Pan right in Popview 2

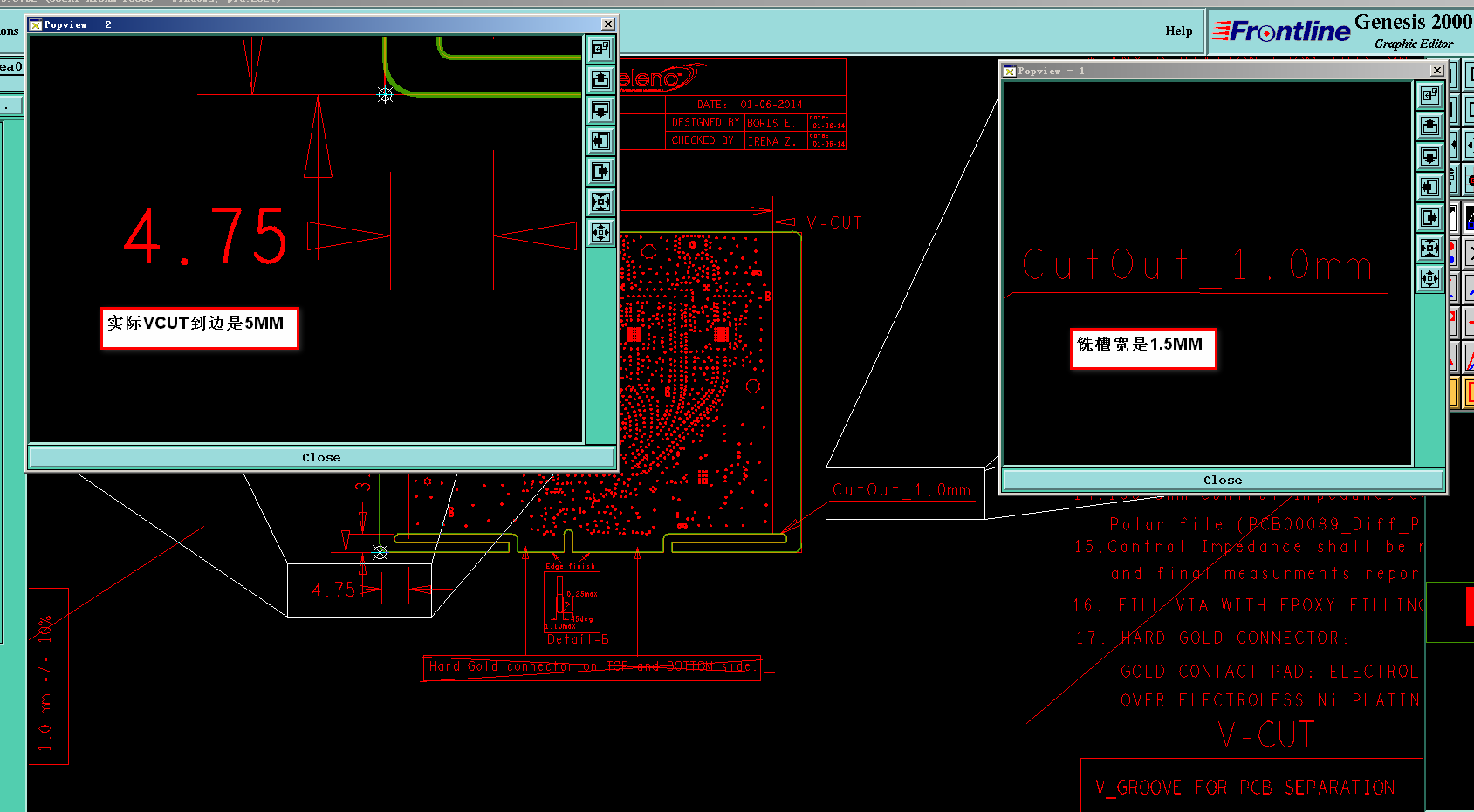coord(600,171)
